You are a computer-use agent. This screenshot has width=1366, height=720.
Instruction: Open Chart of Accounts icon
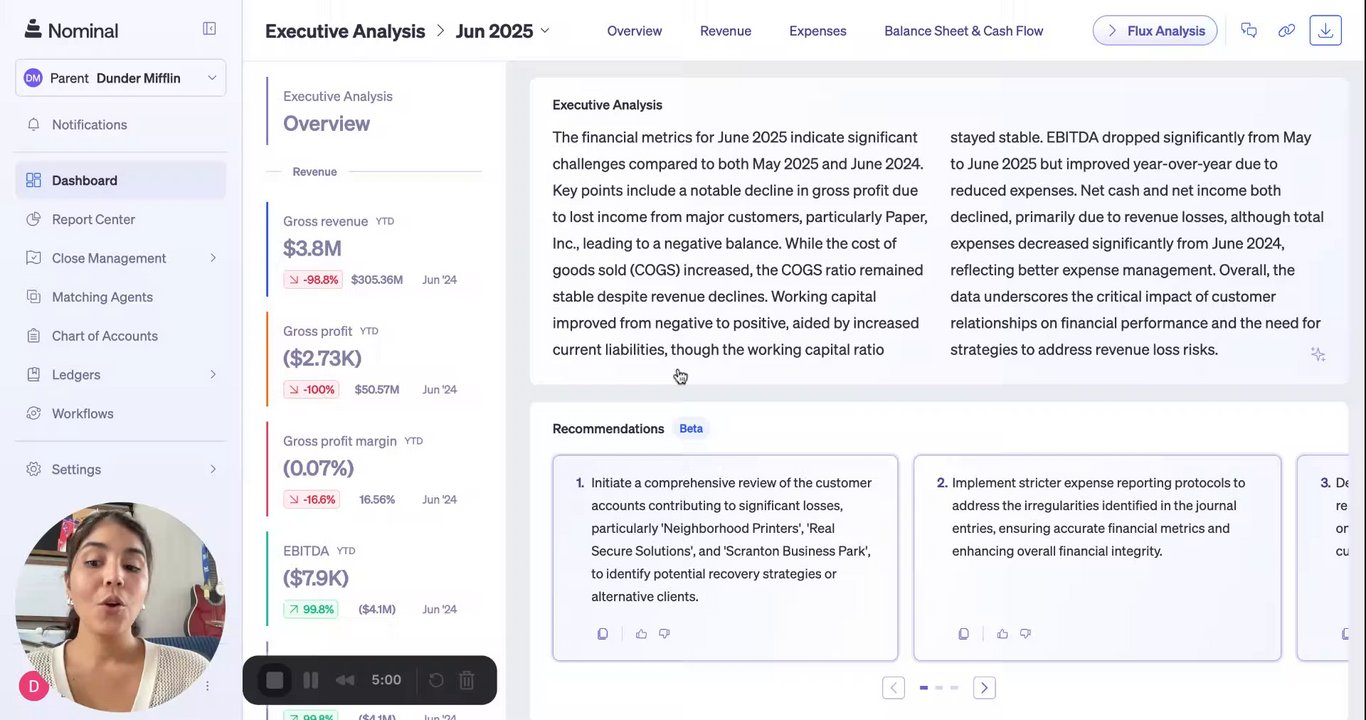pyautogui.click(x=34, y=336)
